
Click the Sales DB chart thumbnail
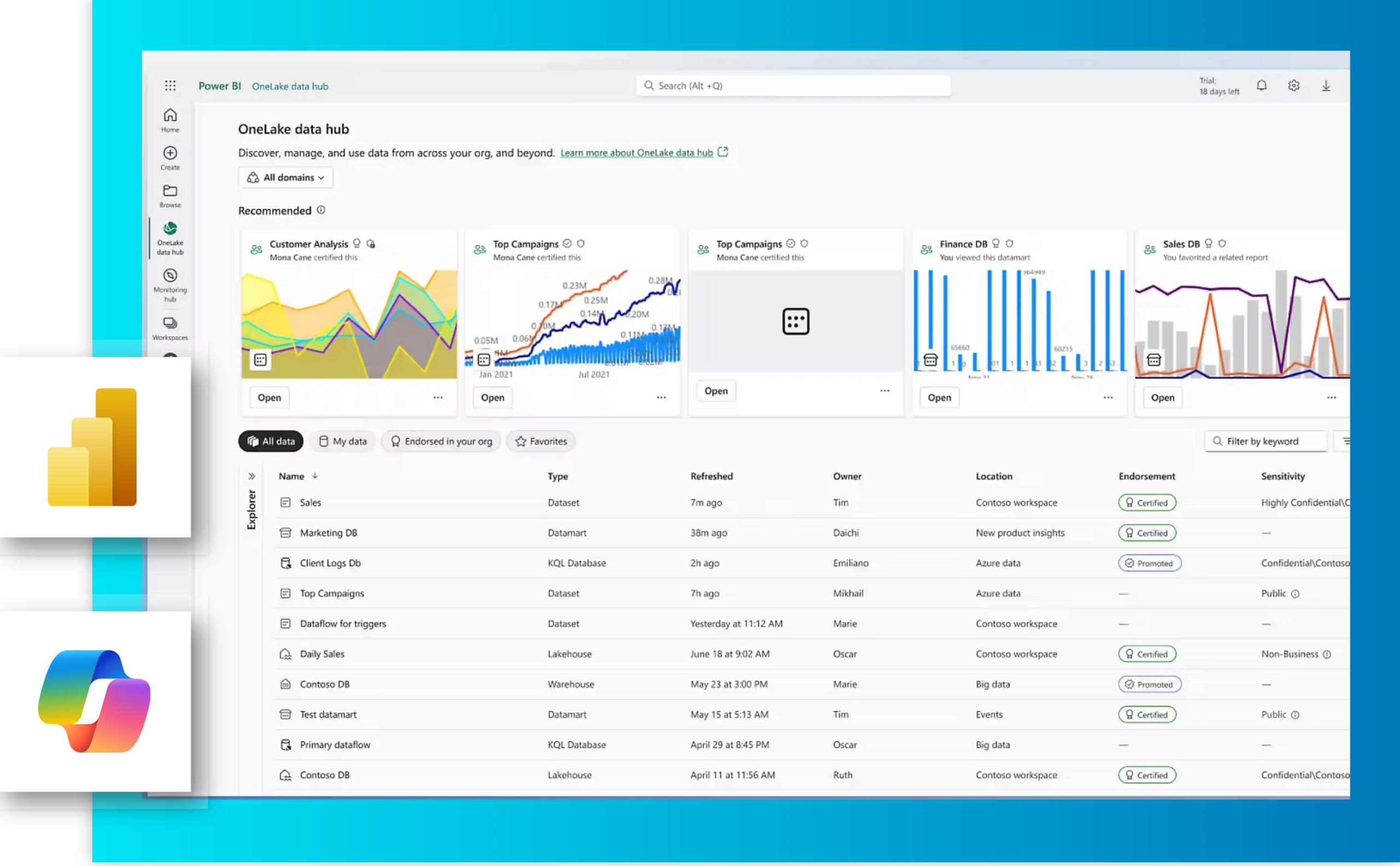point(1242,324)
